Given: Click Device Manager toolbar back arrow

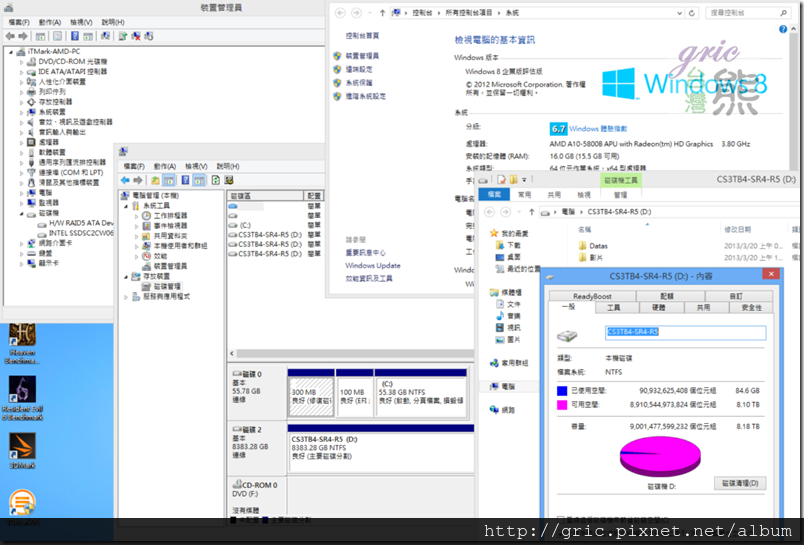Looking at the screenshot, I should pos(10,36).
